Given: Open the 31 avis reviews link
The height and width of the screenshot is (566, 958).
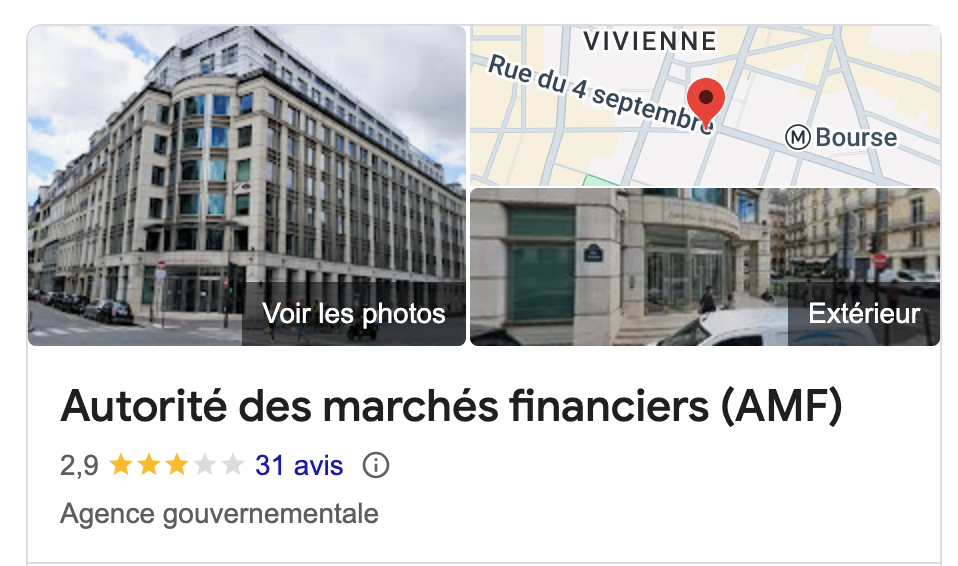Looking at the screenshot, I should [x=299, y=465].
